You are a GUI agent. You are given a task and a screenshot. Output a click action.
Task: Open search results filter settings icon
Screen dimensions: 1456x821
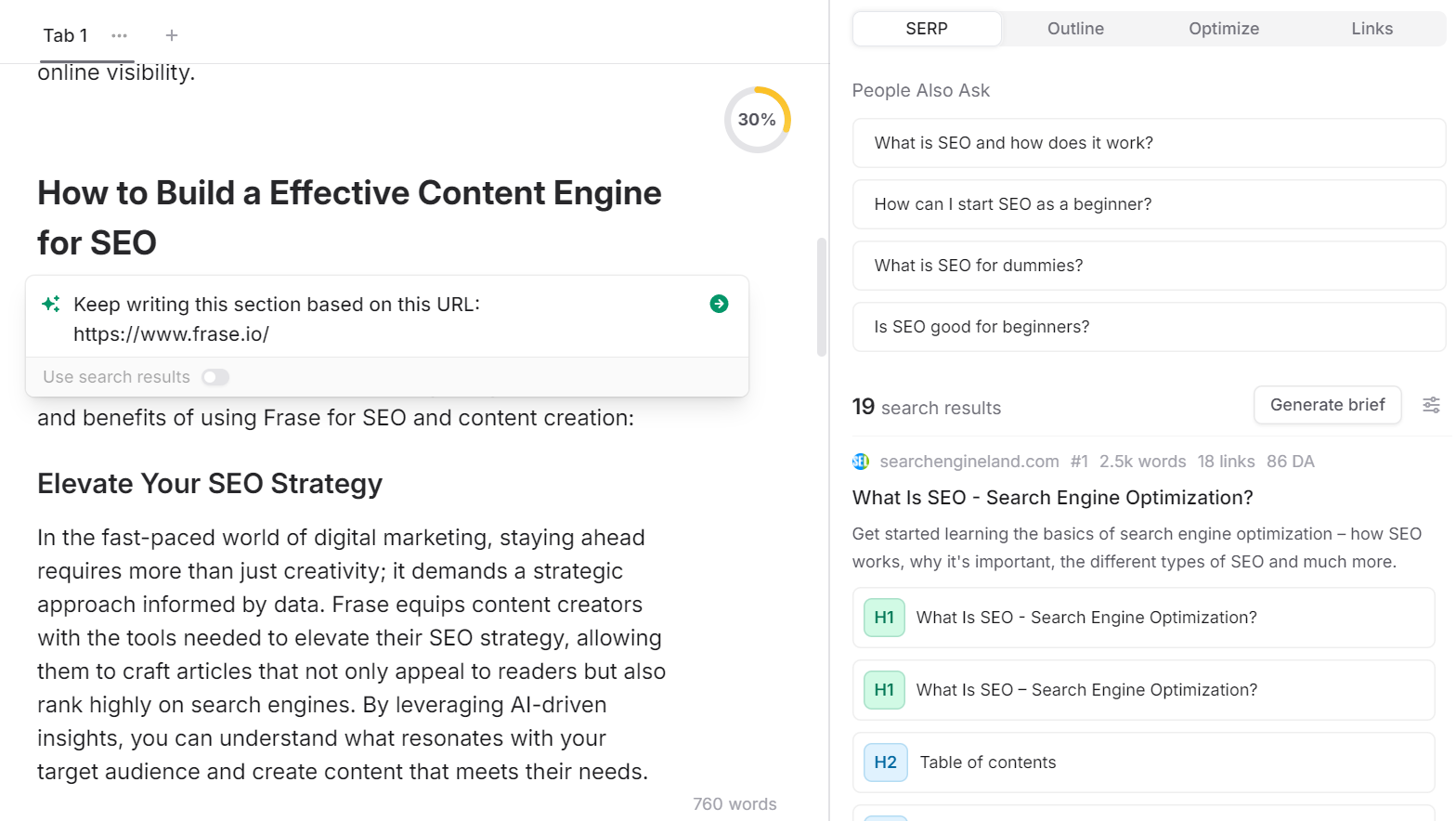1431,405
